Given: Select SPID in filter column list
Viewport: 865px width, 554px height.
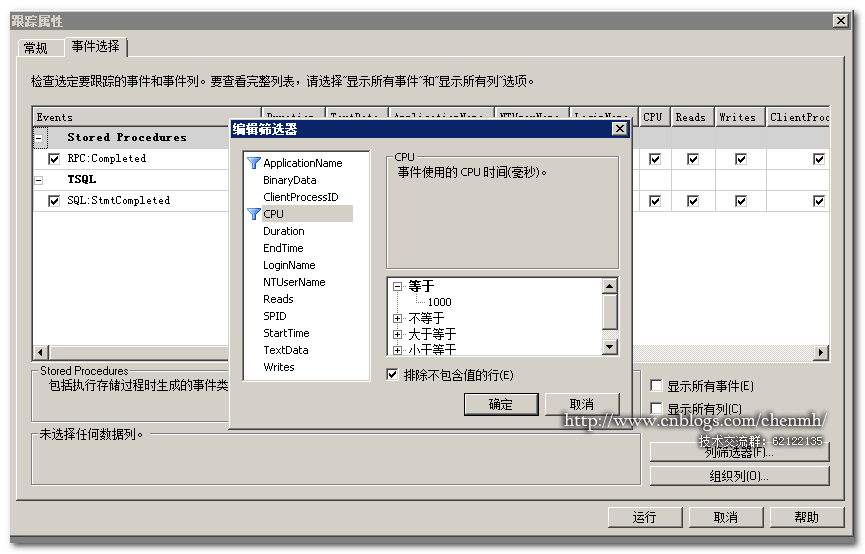Looking at the screenshot, I should coord(275,316).
